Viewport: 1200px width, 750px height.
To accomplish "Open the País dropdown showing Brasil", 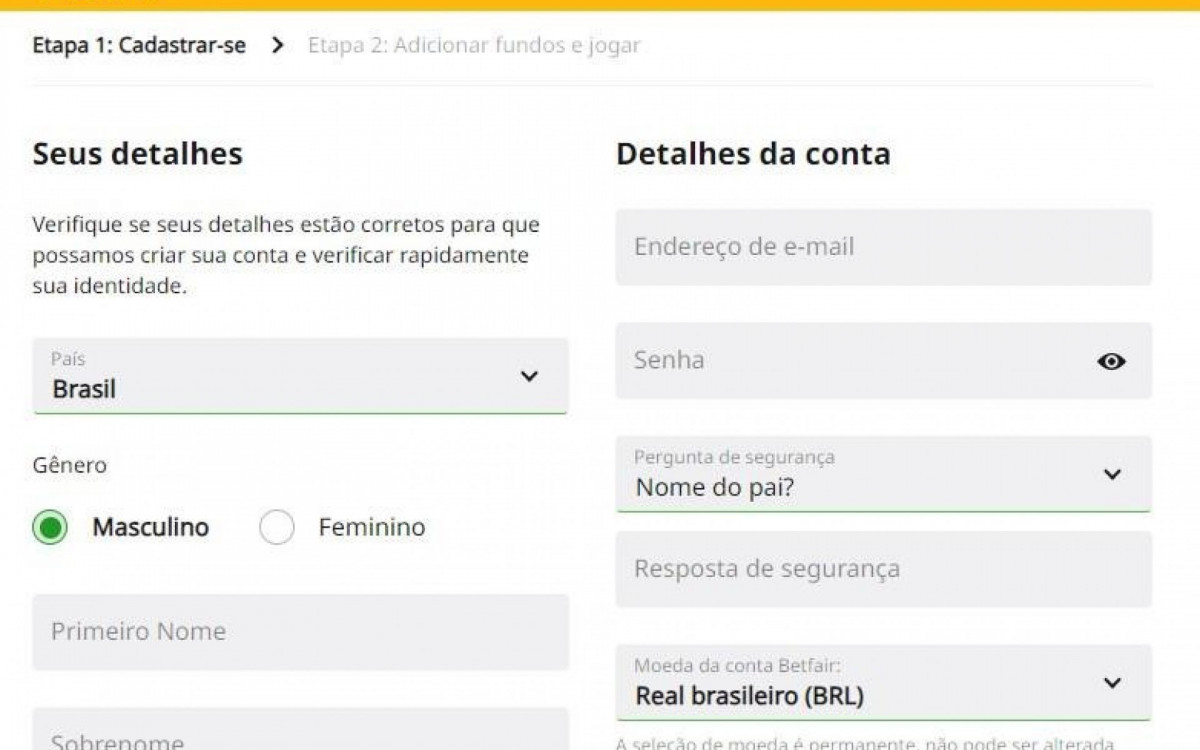I will pos(300,377).
